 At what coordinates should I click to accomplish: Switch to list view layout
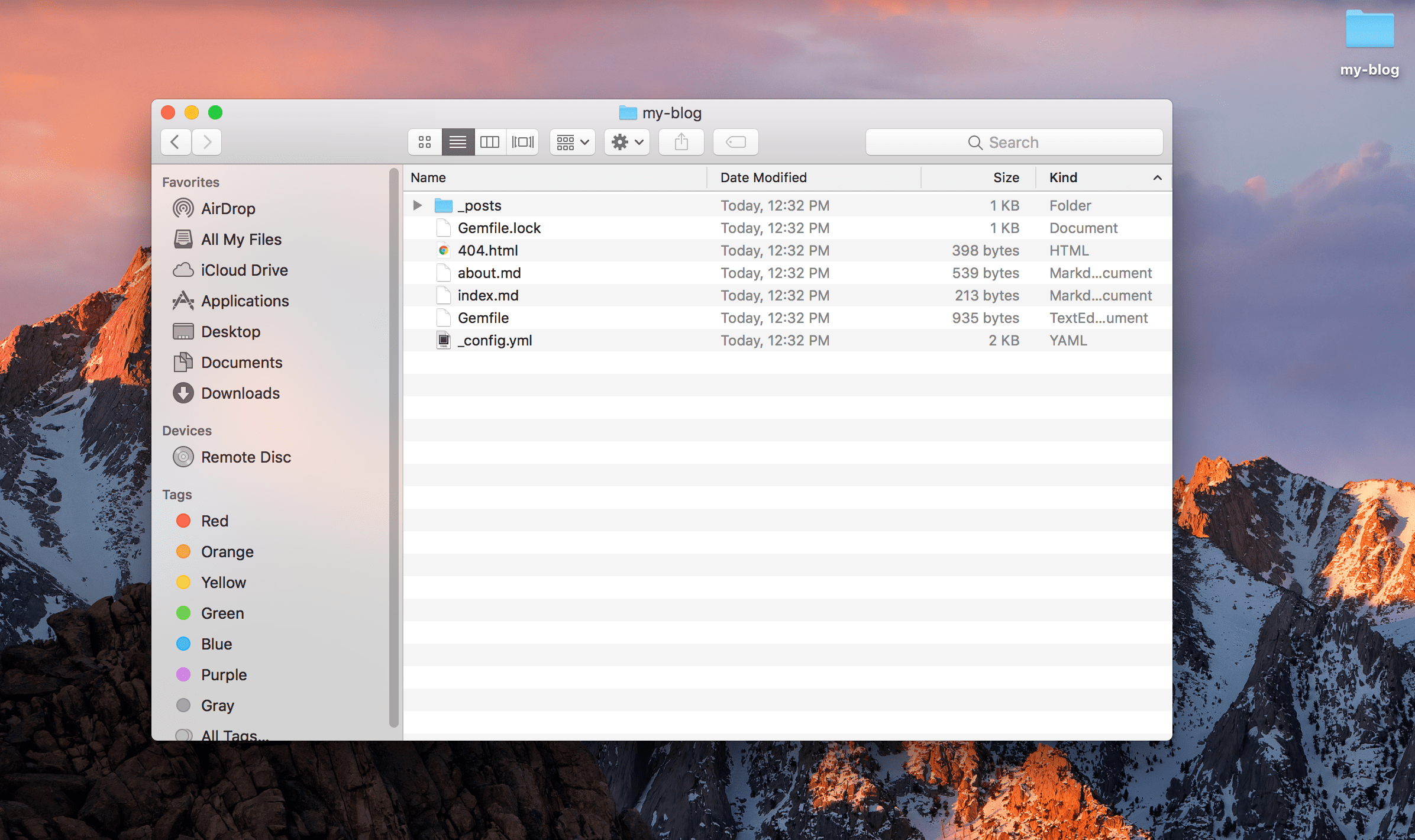tap(457, 142)
